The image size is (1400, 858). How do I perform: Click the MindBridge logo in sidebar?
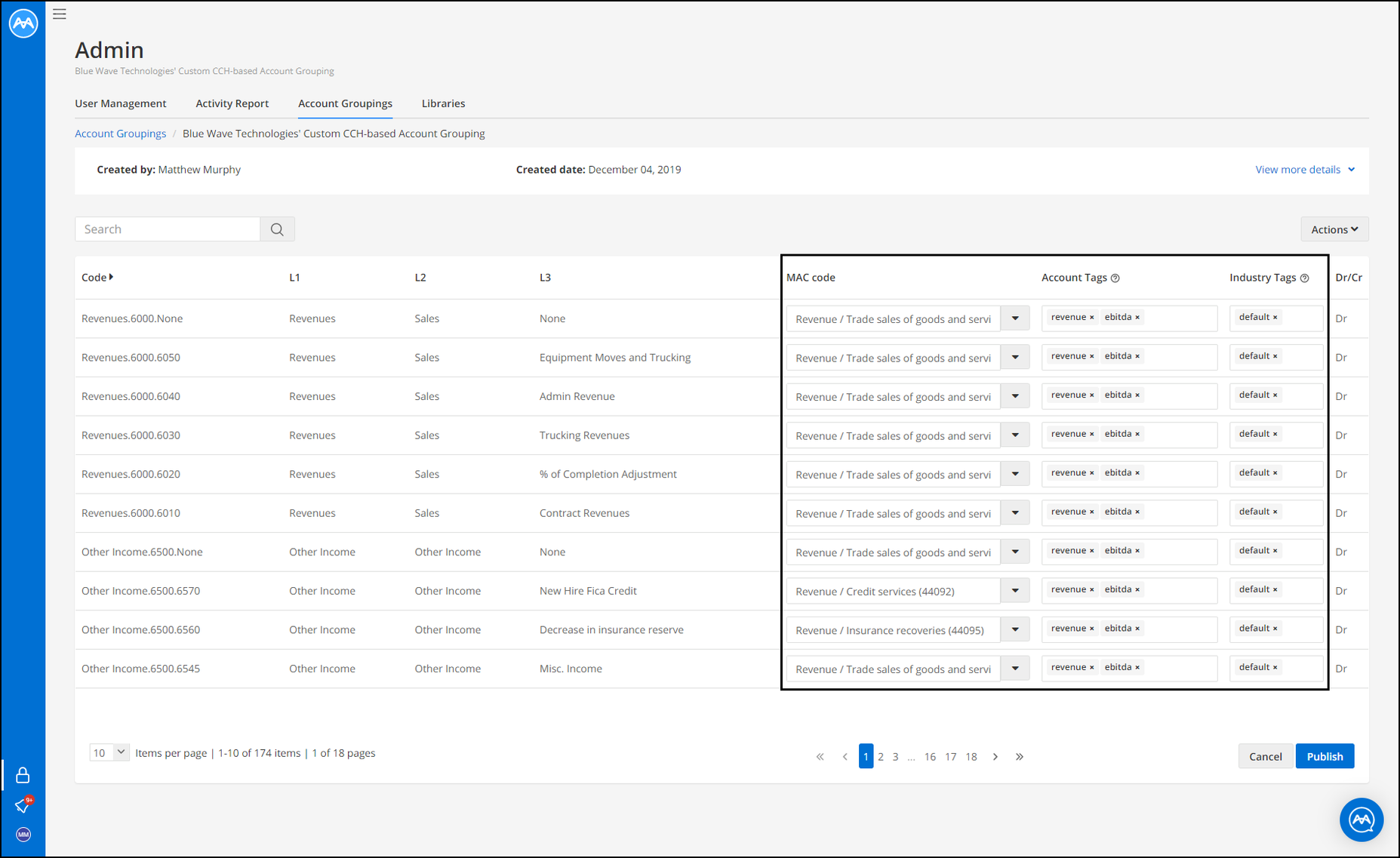[x=23, y=23]
